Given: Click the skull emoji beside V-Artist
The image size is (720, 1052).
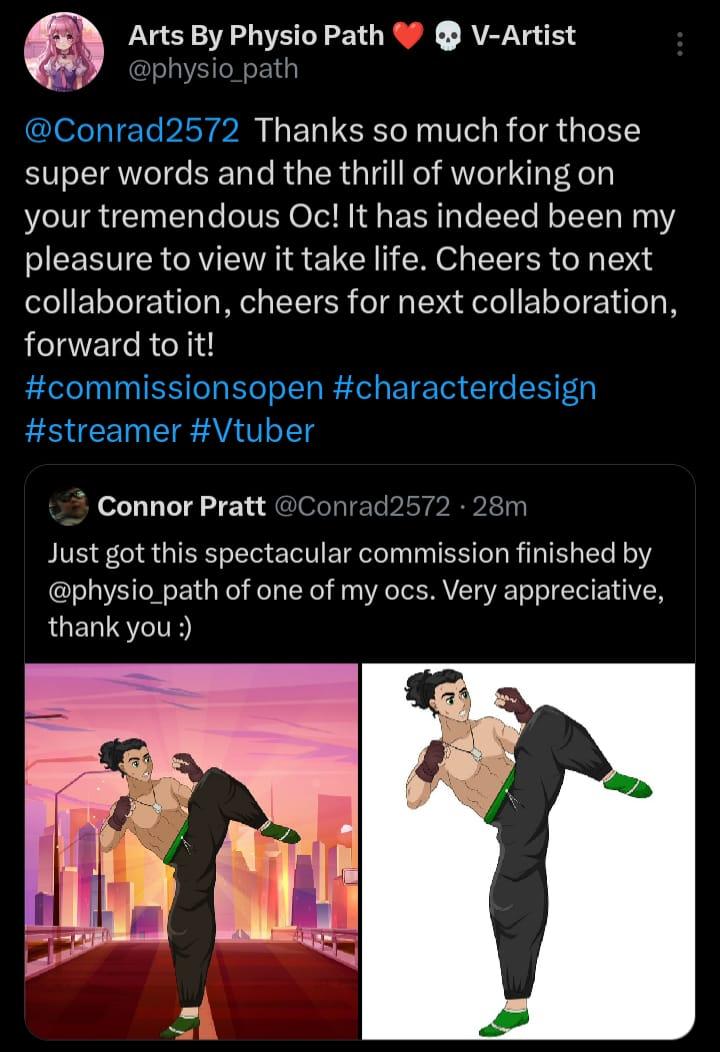Looking at the screenshot, I should coord(449,36).
